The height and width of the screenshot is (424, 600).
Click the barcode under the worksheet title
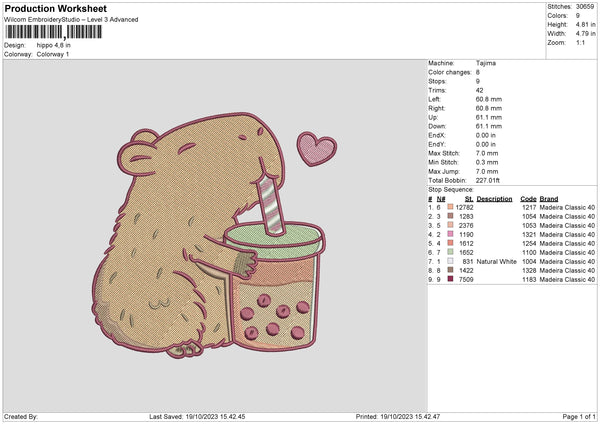pos(53,32)
